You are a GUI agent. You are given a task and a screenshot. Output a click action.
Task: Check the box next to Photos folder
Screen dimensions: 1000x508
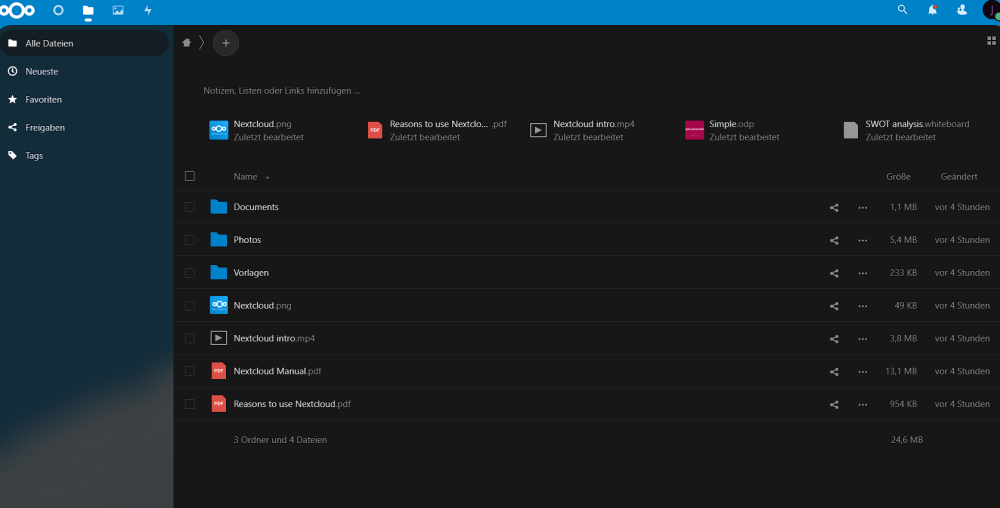pyautogui.click(x=189, y=240)
